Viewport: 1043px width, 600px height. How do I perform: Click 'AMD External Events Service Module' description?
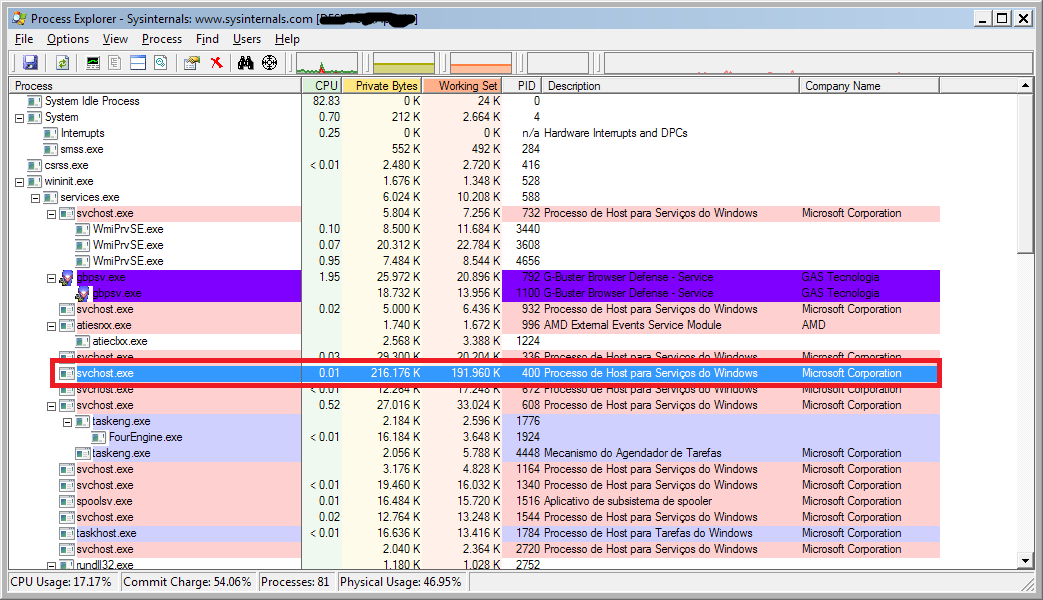pos(633,325)
